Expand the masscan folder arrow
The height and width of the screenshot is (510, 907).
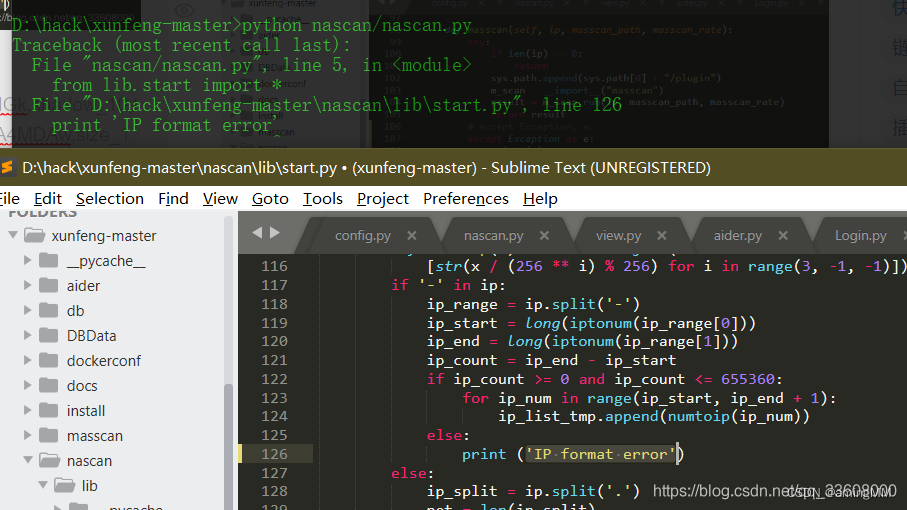pos(27,435)
